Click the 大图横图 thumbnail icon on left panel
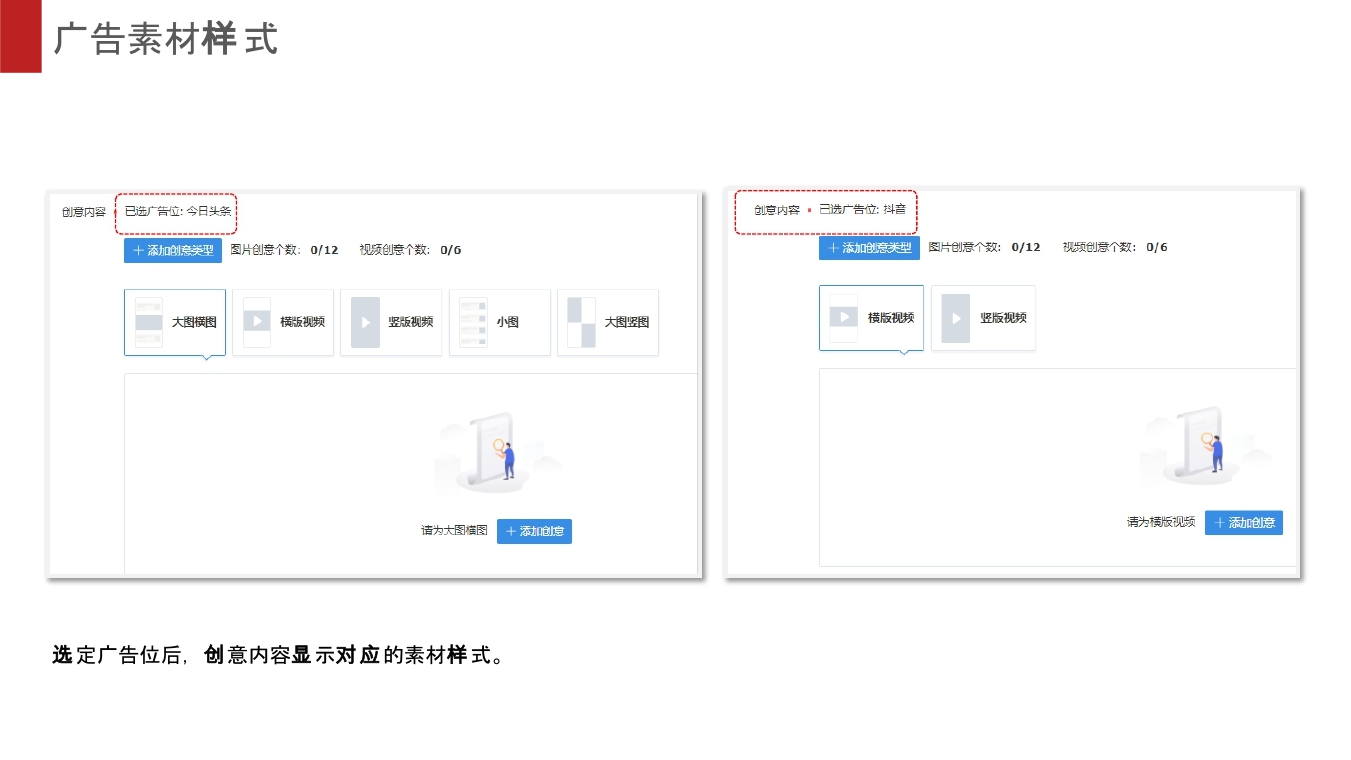The height and width of the screenshot is (760, 1351). point(150,322)
